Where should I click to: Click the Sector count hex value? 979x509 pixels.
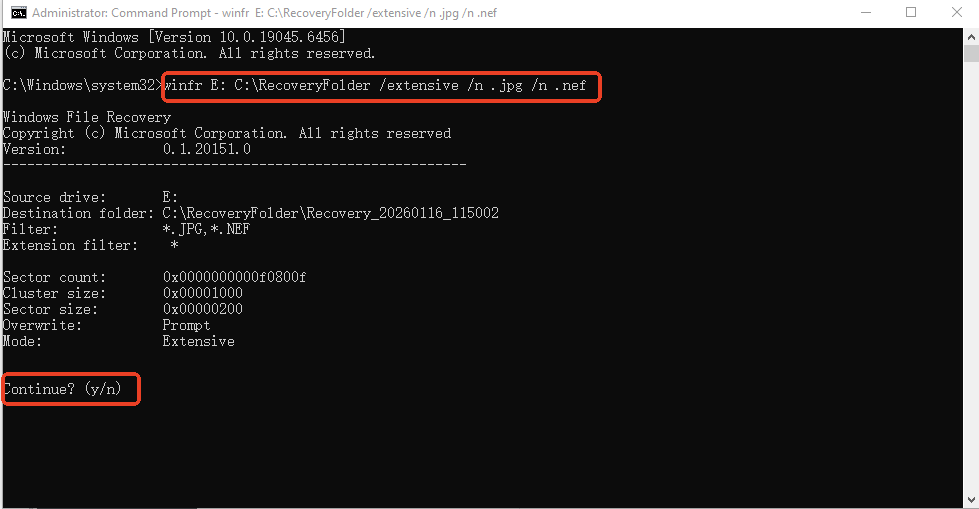(234, 277)
